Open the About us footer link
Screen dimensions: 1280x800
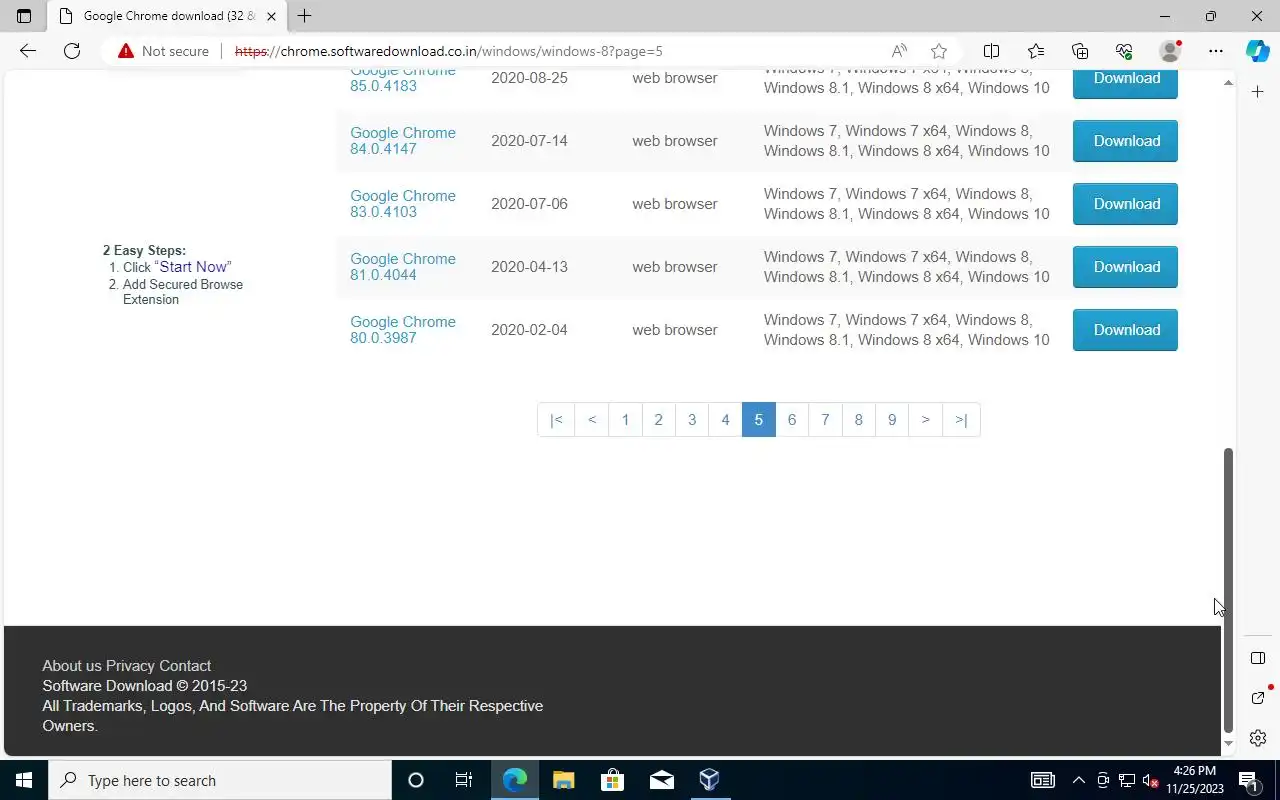pos(72,666)
